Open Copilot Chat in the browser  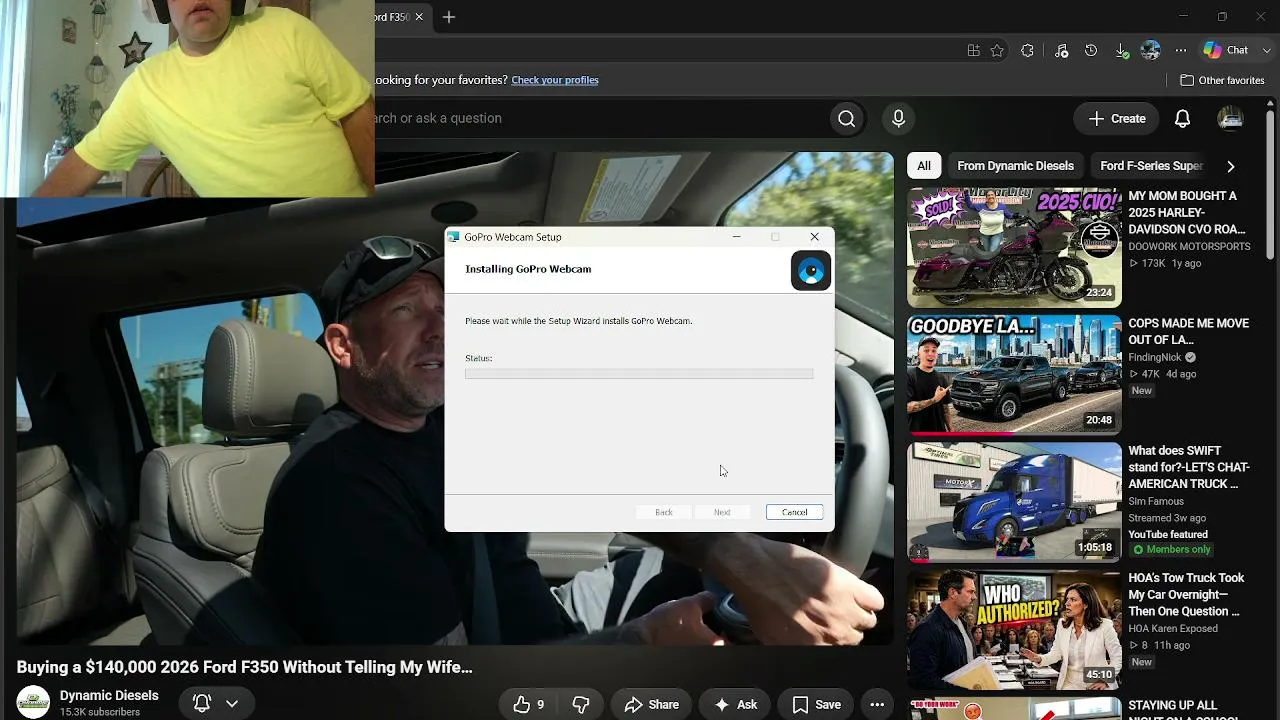click(x=1227, y=50)
